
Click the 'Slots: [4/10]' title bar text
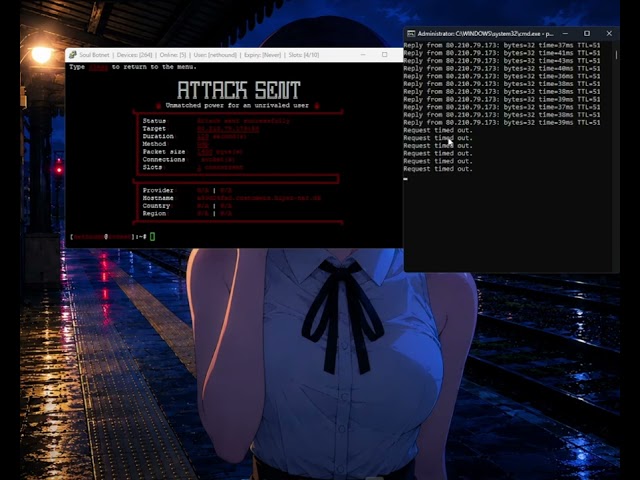point(304,55)
